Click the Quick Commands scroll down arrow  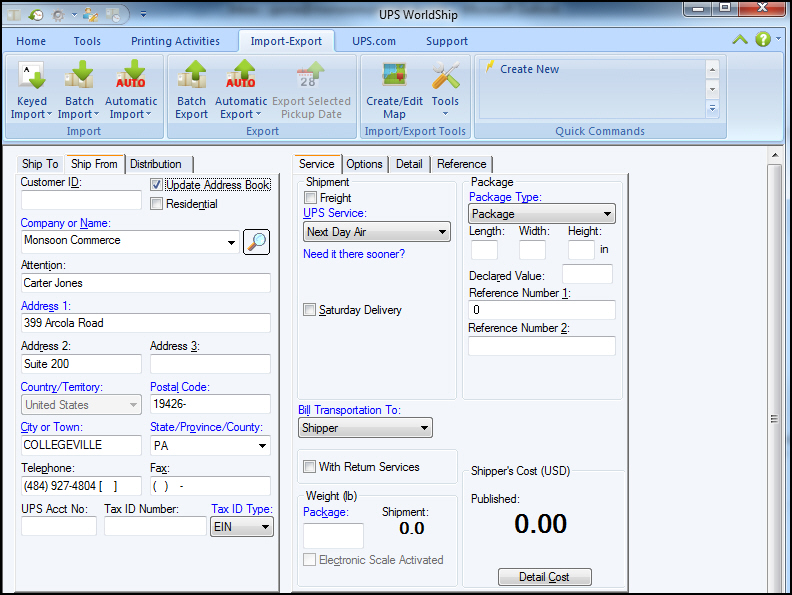pos(712,89)
